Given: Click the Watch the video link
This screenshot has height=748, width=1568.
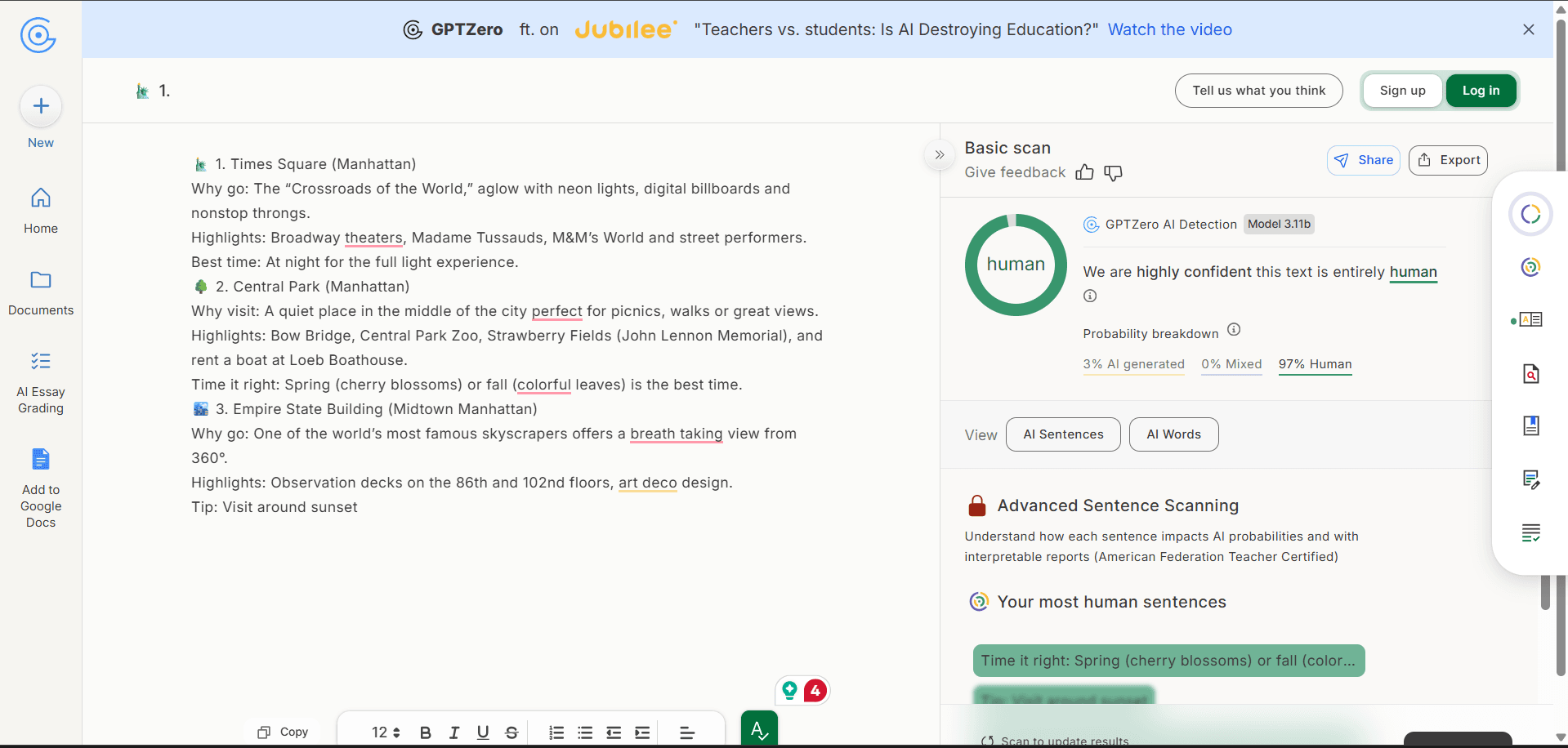Looking at the screenshot, I should coord(1169,29).
